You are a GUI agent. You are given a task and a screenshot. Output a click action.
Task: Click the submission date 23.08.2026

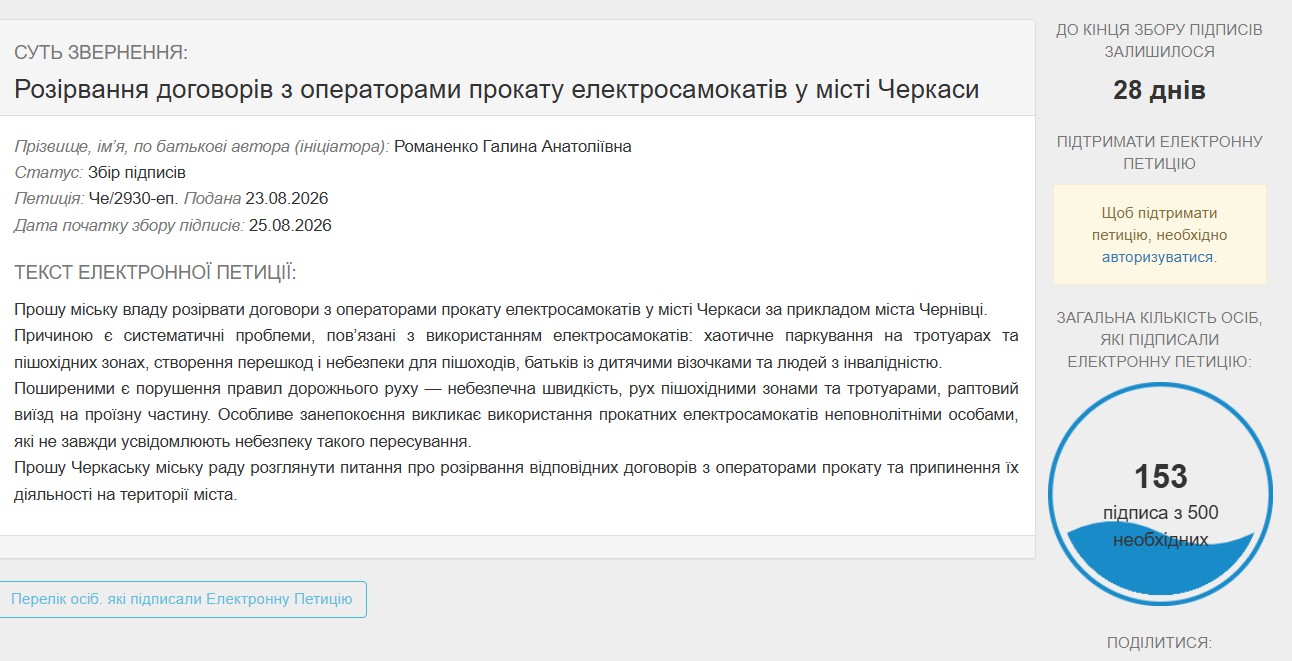tap(287, 198)
